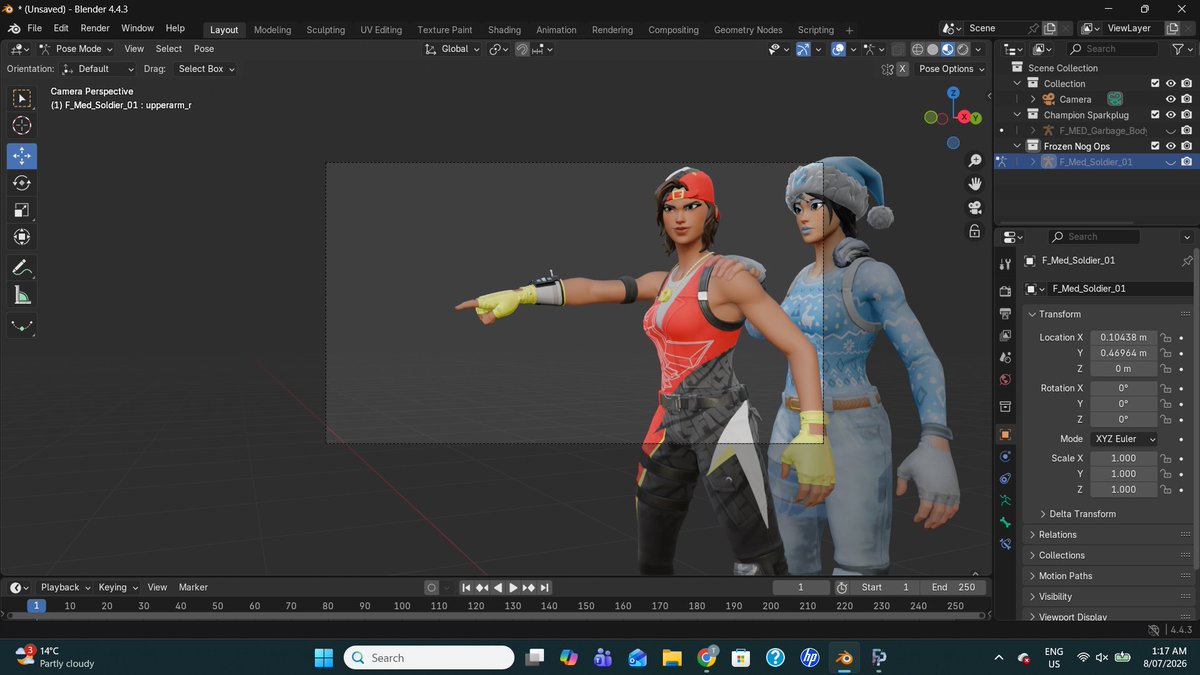Jump to the timeline end frame

coord(545,587)
